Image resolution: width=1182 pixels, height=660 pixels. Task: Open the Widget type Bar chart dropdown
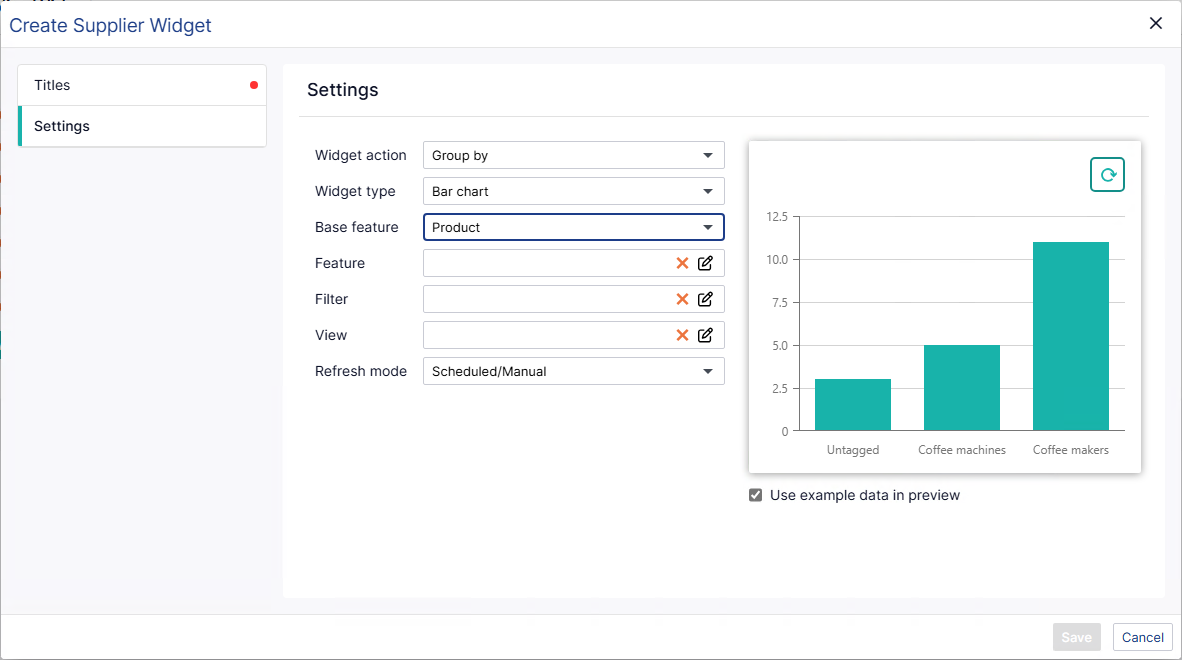574,191
